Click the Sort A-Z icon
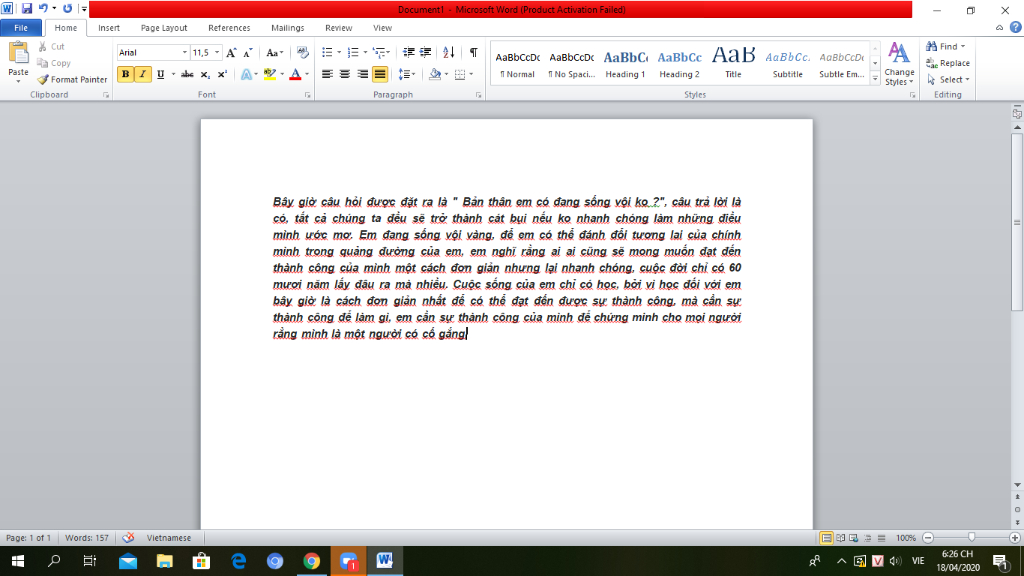Image resolution: width=1024 pixels, height=576 pixels. click(x=448, y=52)
